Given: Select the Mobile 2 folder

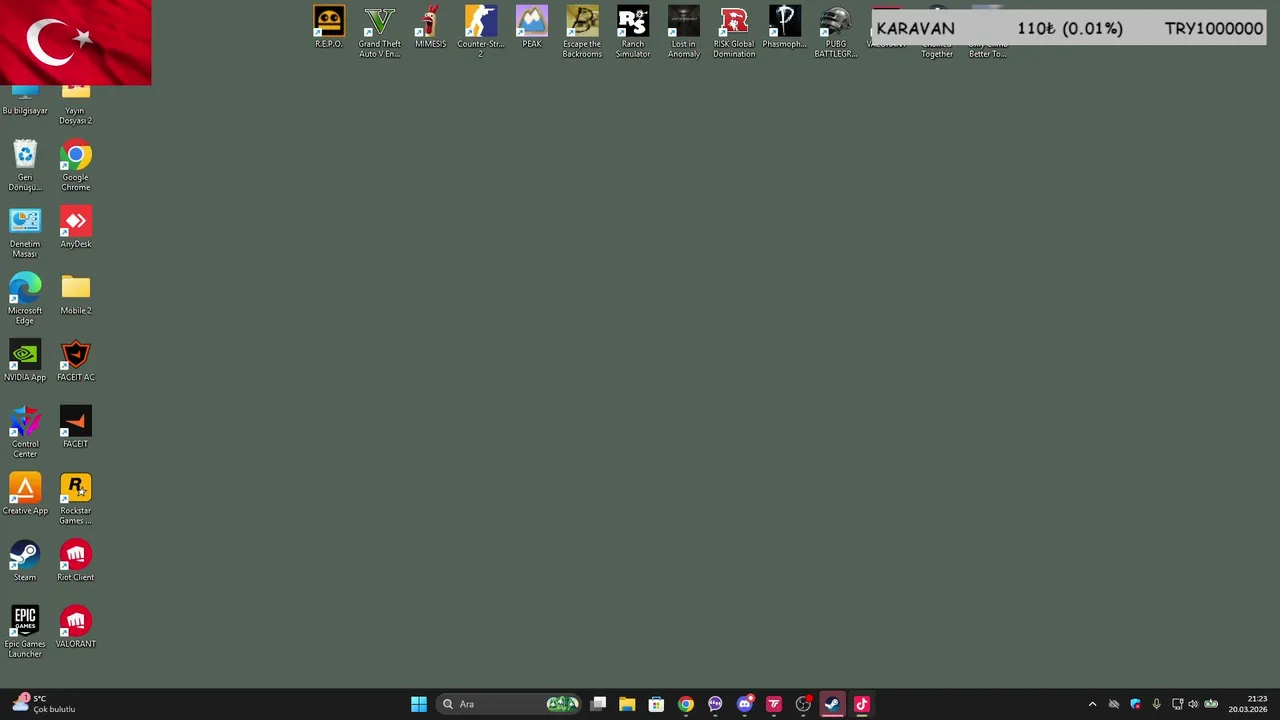Looking at the screenshot, I should [75, 294].
